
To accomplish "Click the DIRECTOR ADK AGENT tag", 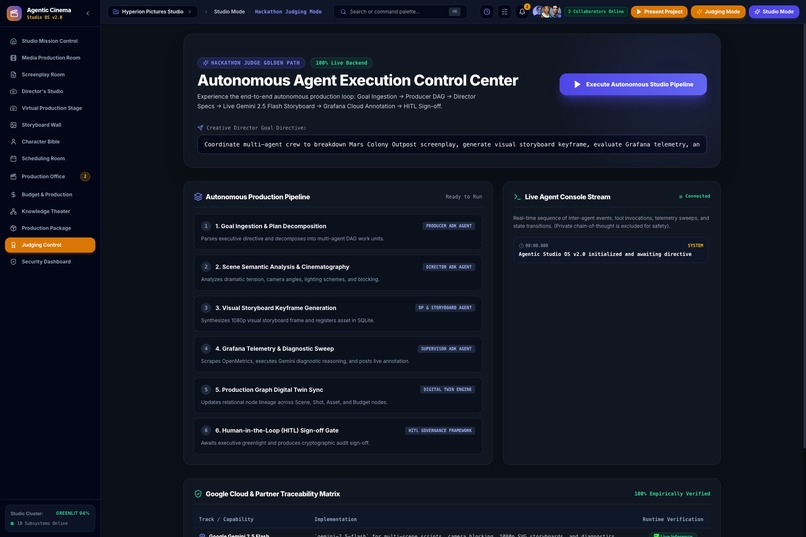I will tap(449, 267).
